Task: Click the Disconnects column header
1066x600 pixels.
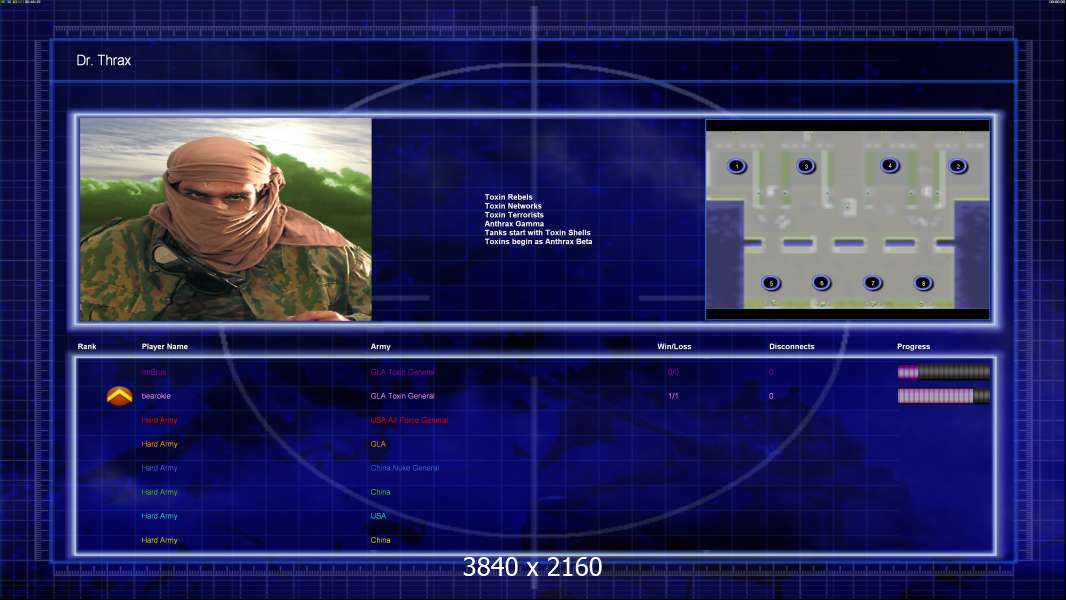Action: click(791, 347)
